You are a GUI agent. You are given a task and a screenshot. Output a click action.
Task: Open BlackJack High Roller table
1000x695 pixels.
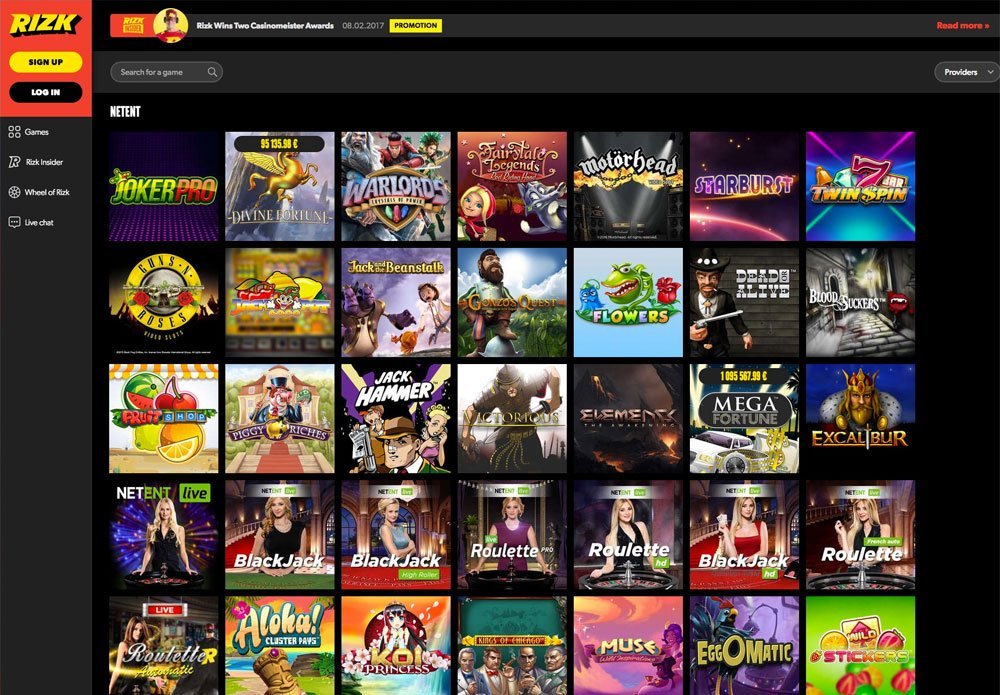(395, 534)
